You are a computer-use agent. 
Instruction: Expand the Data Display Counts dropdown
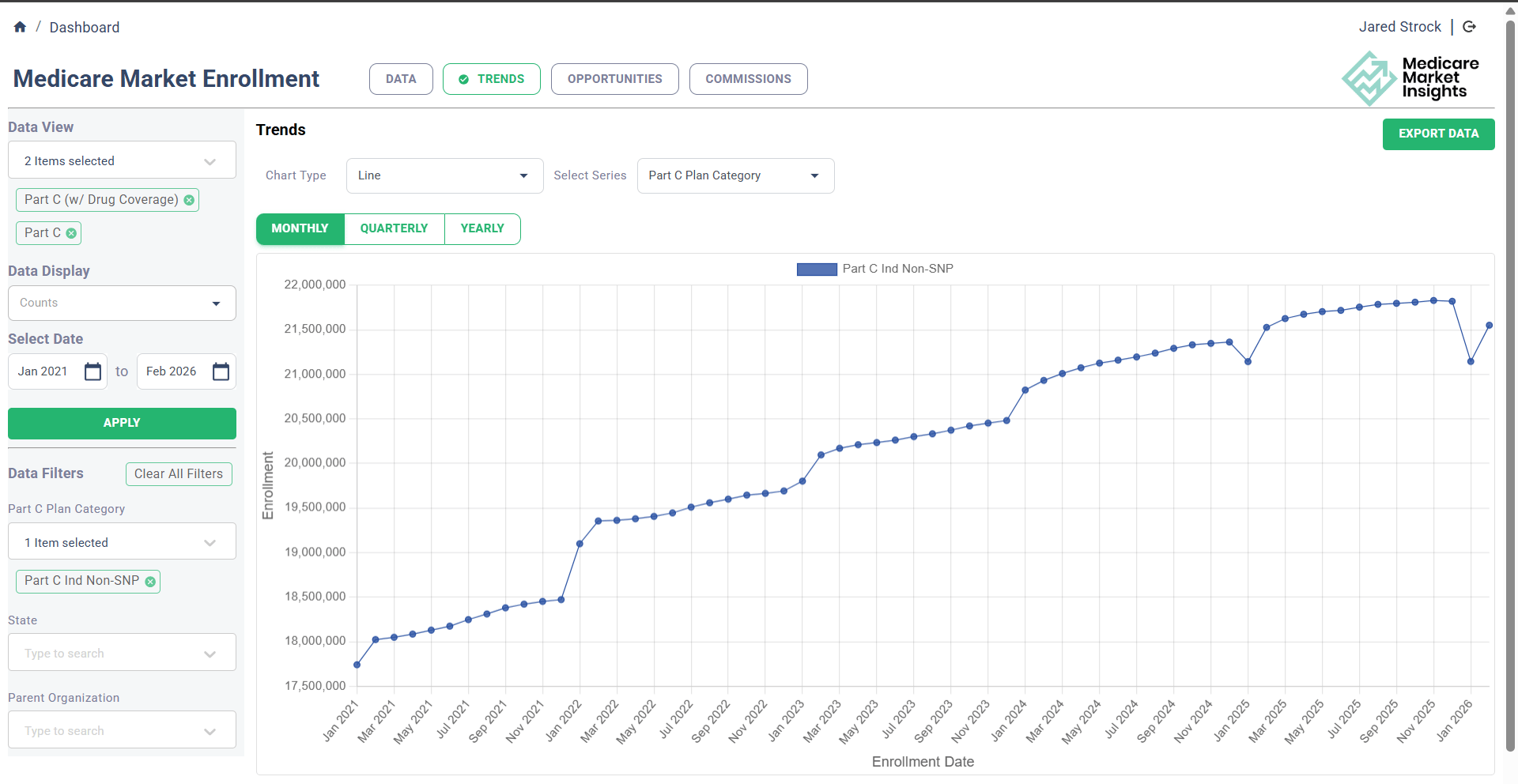(122, 303)
